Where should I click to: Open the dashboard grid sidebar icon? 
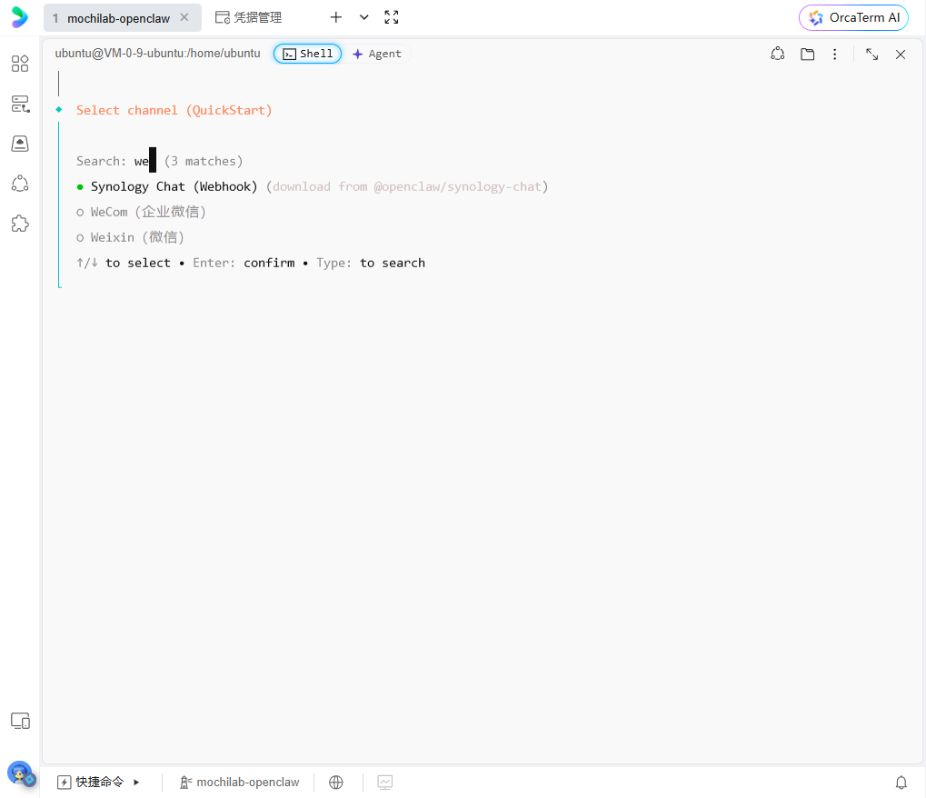[20, 63]
